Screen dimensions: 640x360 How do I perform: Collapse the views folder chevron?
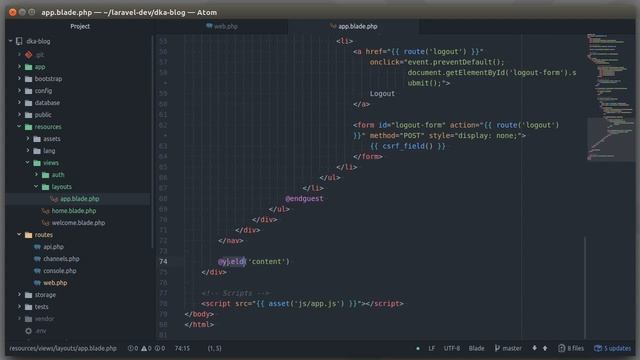pyautogui.click(x=27, y=162)
